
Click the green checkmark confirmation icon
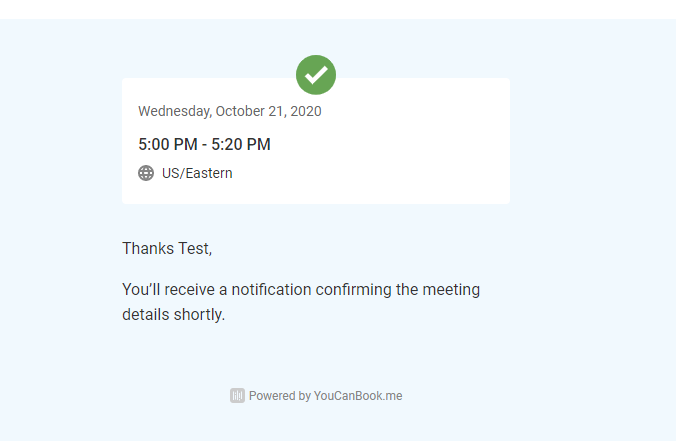pos(316,75)
